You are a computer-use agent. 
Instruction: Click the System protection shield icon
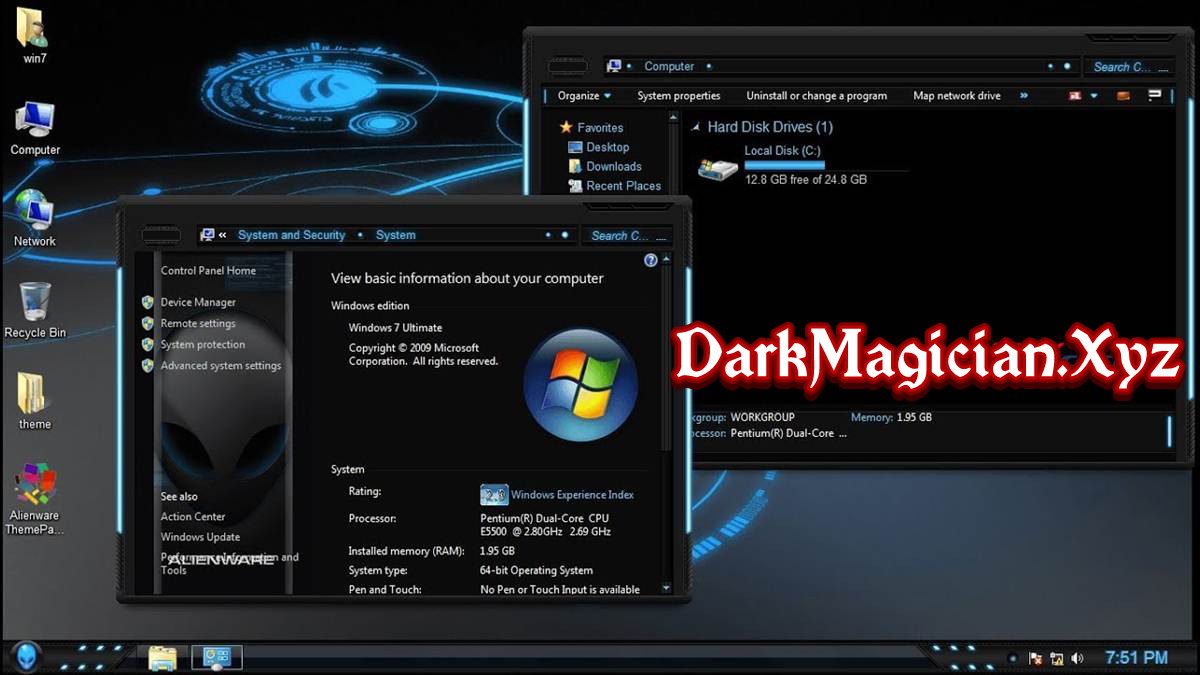[x=148, y=344]
